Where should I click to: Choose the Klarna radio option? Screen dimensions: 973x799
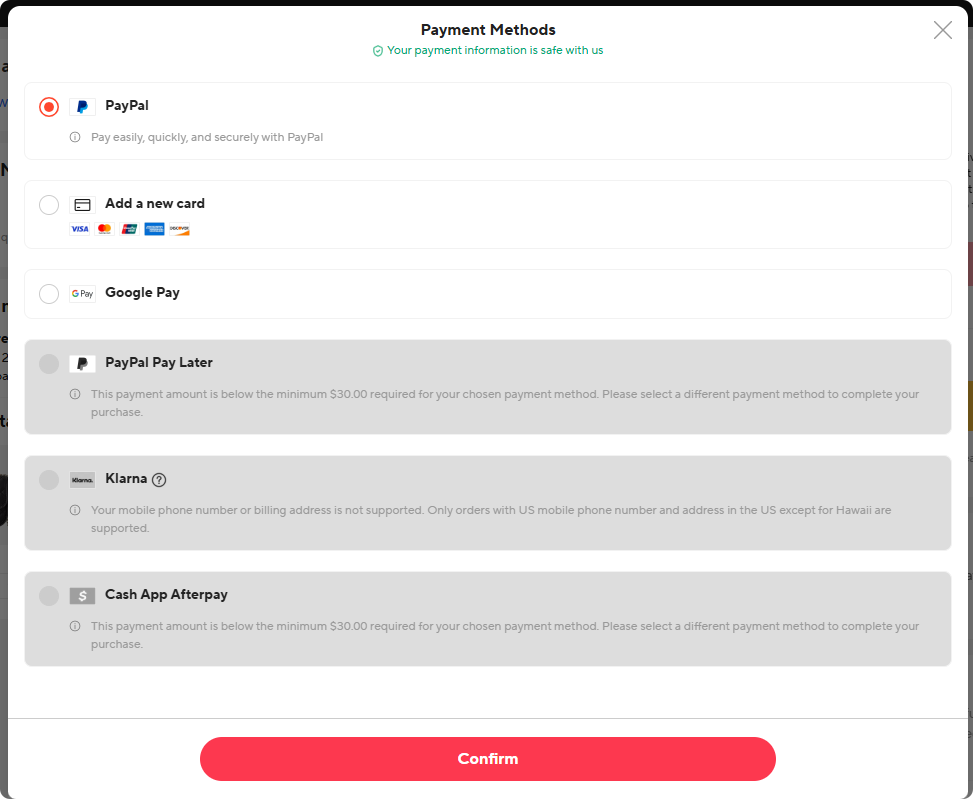tap(49, 480)
